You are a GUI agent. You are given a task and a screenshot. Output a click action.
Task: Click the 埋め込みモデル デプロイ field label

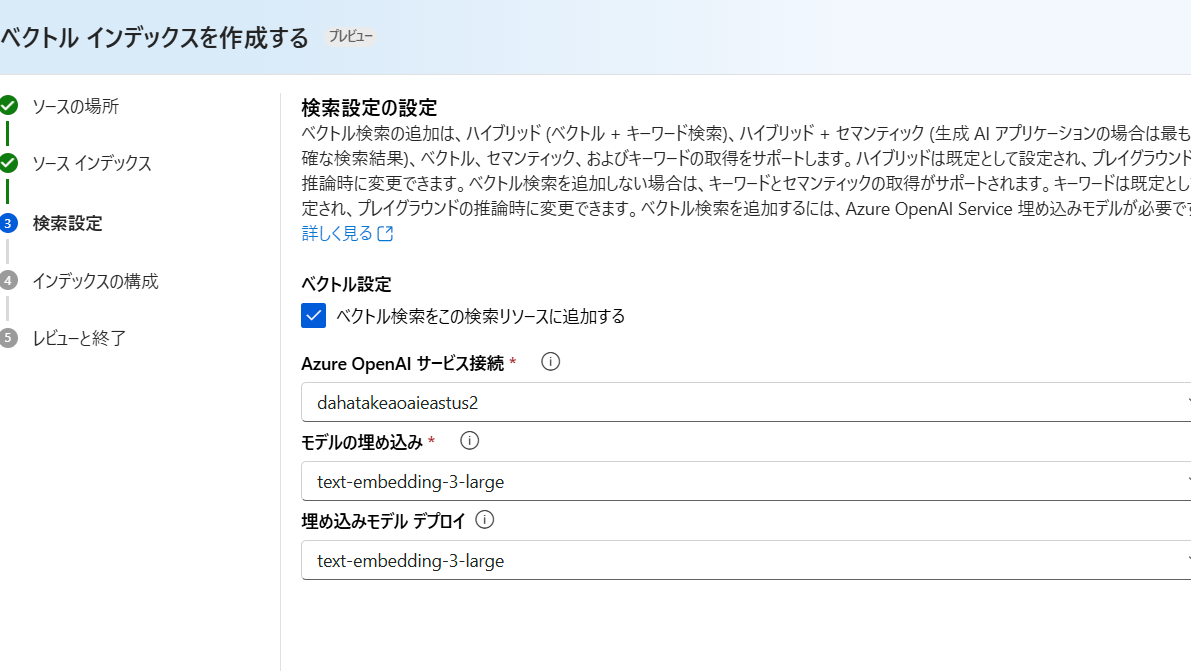384,521
